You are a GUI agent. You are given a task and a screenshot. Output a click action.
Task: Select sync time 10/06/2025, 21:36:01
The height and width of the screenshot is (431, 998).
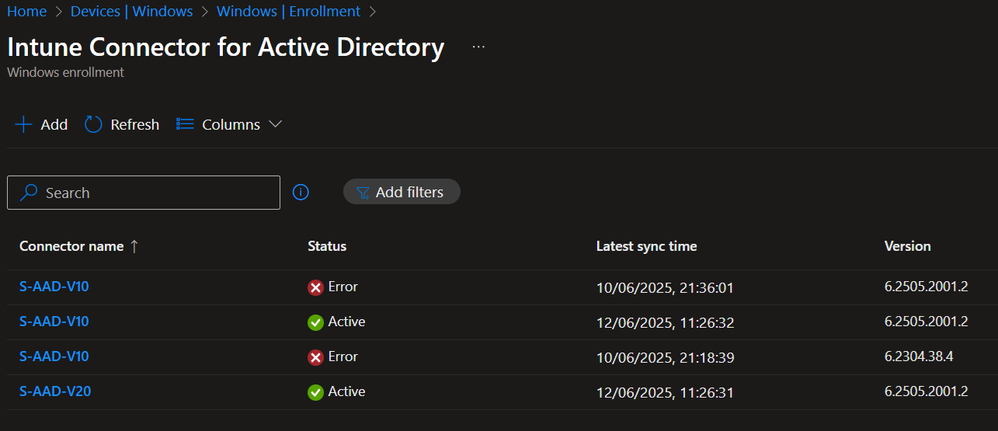click(x=665, y=288)
